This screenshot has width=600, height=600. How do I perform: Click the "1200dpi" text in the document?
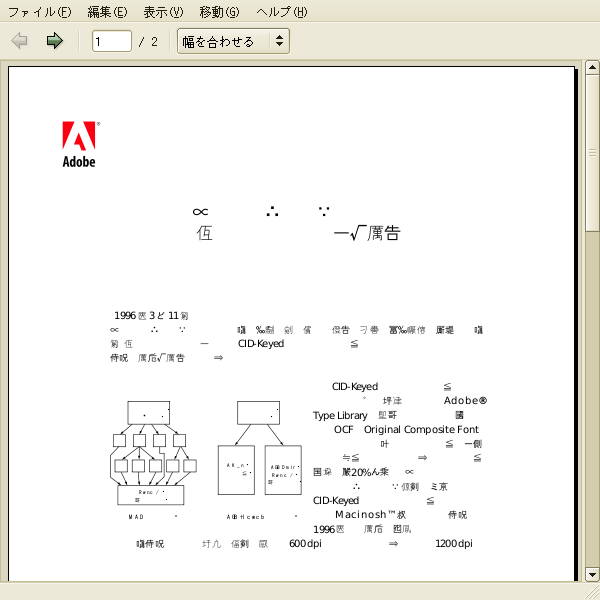coord(453,543)
